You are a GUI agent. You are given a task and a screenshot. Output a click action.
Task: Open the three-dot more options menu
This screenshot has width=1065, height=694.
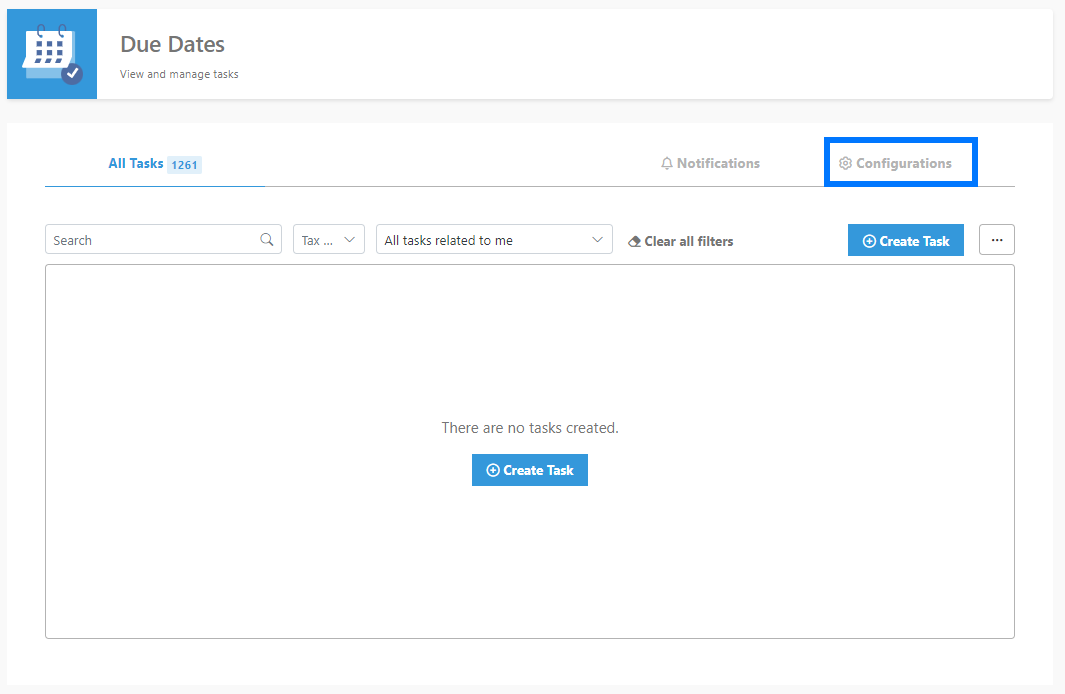pyautogui.click(x=996, y=240)
